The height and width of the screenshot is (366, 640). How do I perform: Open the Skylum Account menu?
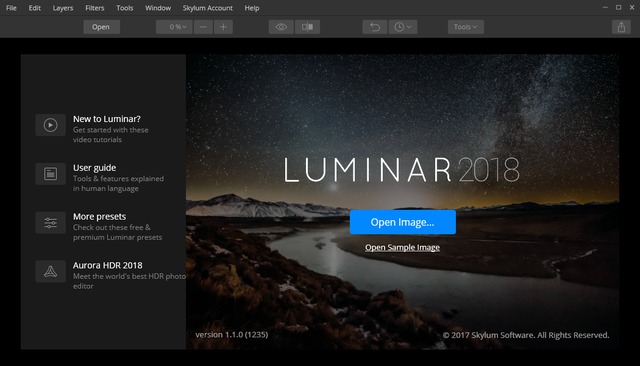tap(207, 8)
